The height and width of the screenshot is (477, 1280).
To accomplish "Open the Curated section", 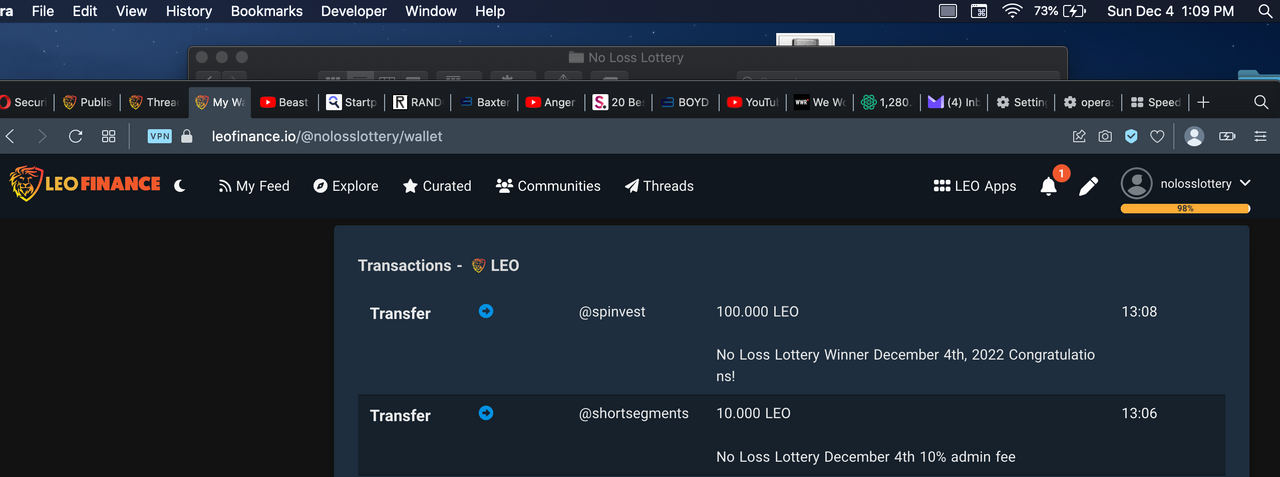I will (437, 186).
